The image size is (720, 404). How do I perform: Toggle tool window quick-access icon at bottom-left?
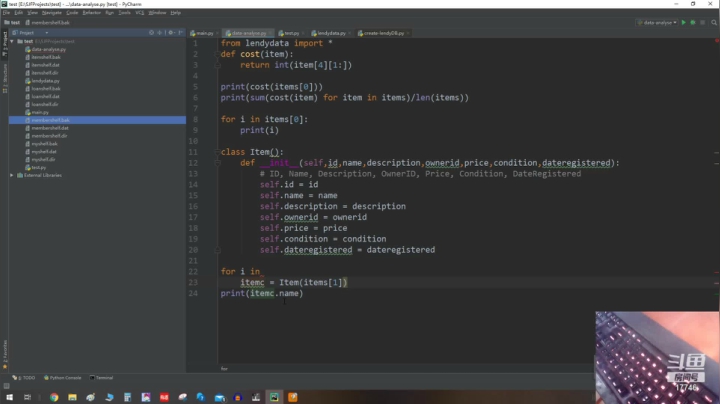(6, 386)
